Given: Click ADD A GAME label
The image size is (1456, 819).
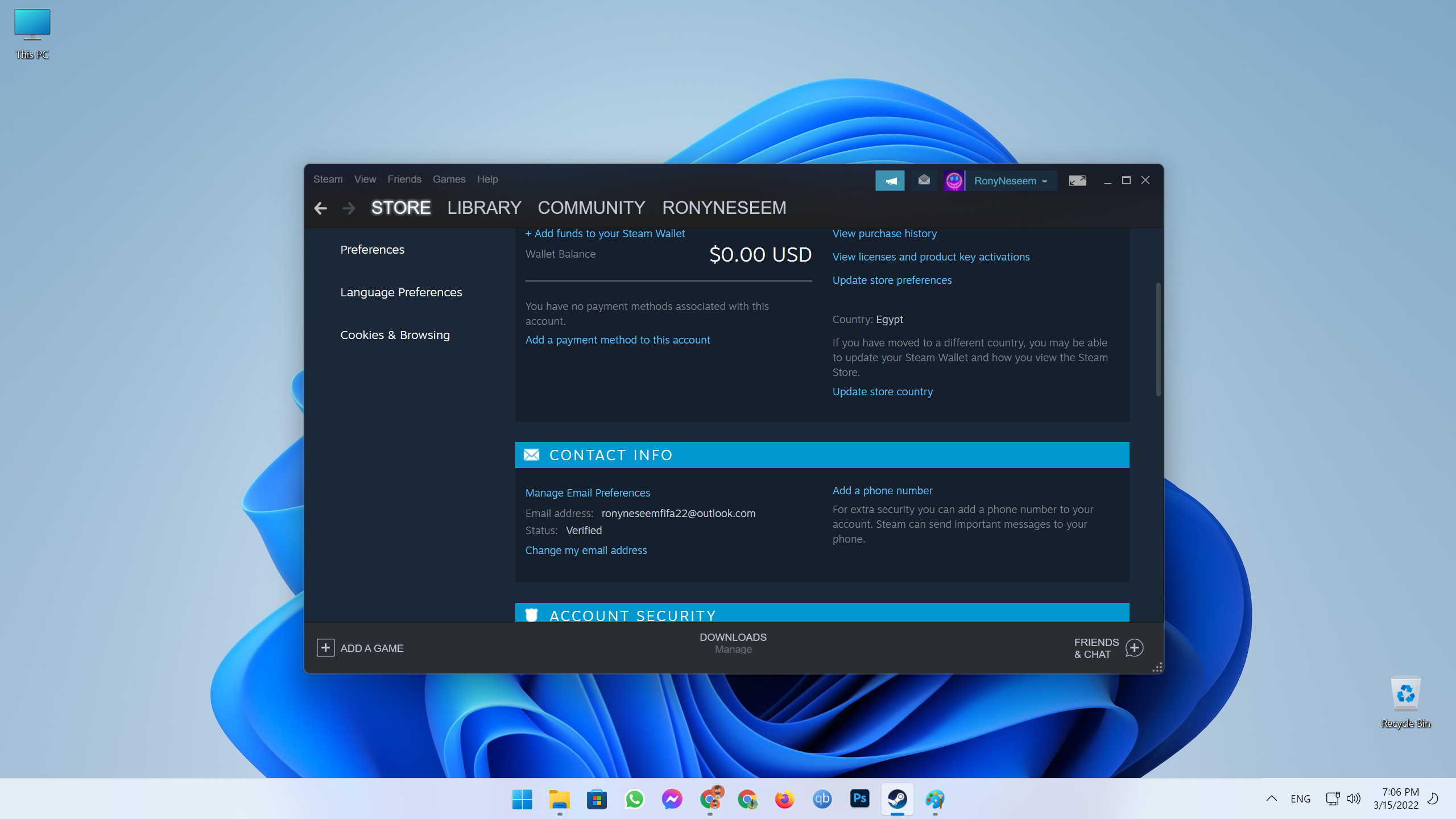Looking at the screenshot, I should click(372, 648).
